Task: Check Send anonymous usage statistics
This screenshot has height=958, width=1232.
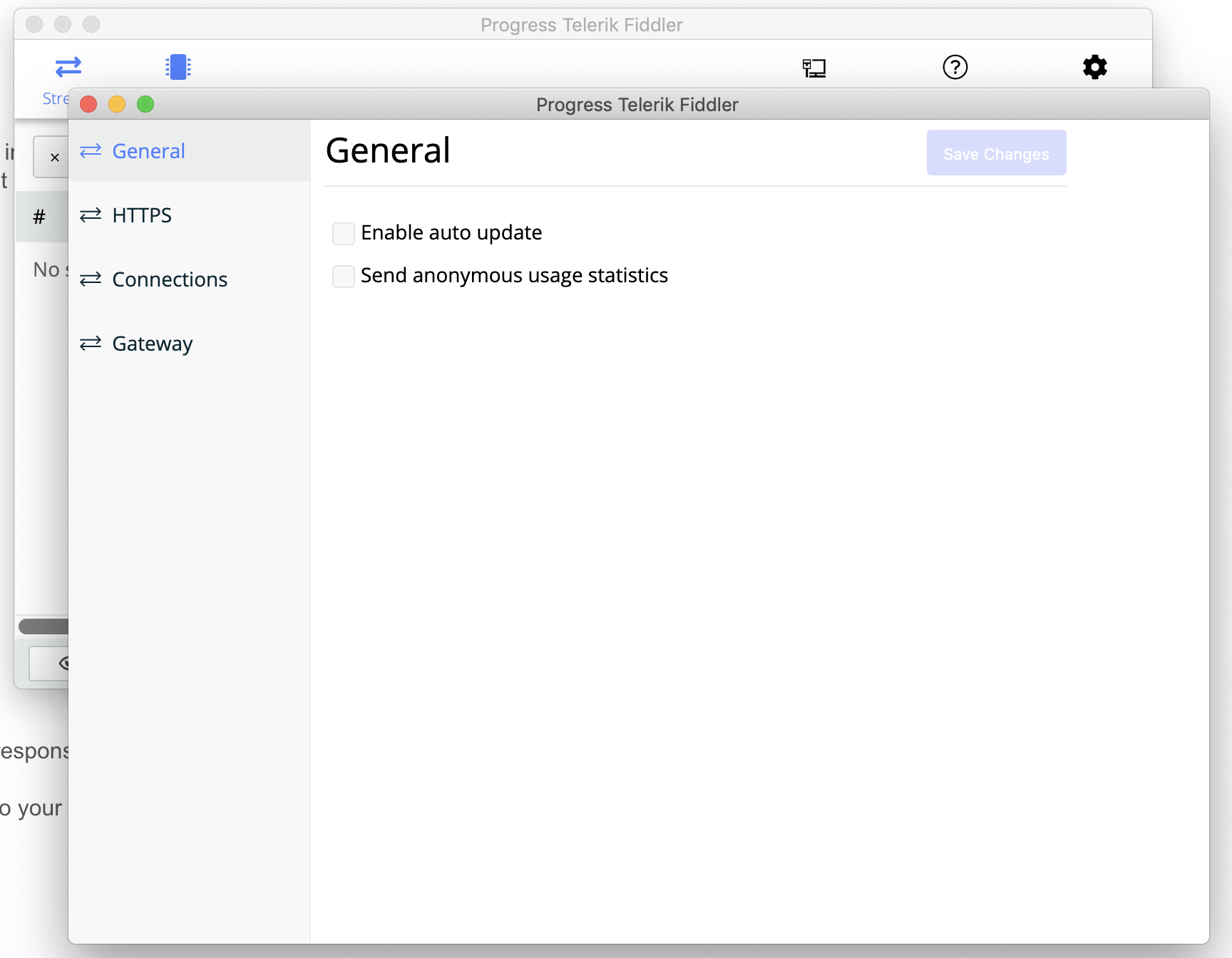Action: [344, 276]
